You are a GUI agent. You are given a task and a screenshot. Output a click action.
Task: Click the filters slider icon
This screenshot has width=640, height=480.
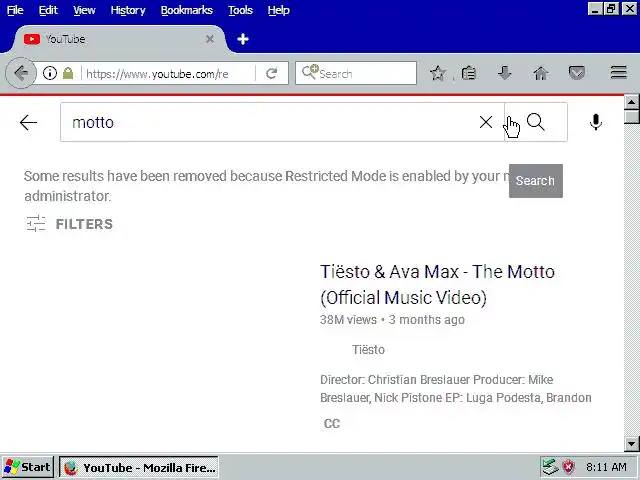(36, 224)
